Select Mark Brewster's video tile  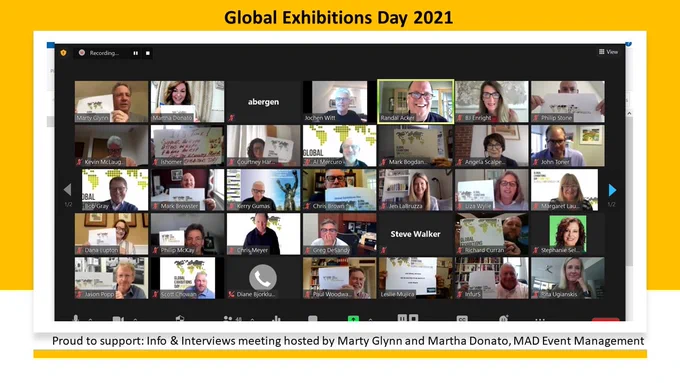[x=187, y=190]
